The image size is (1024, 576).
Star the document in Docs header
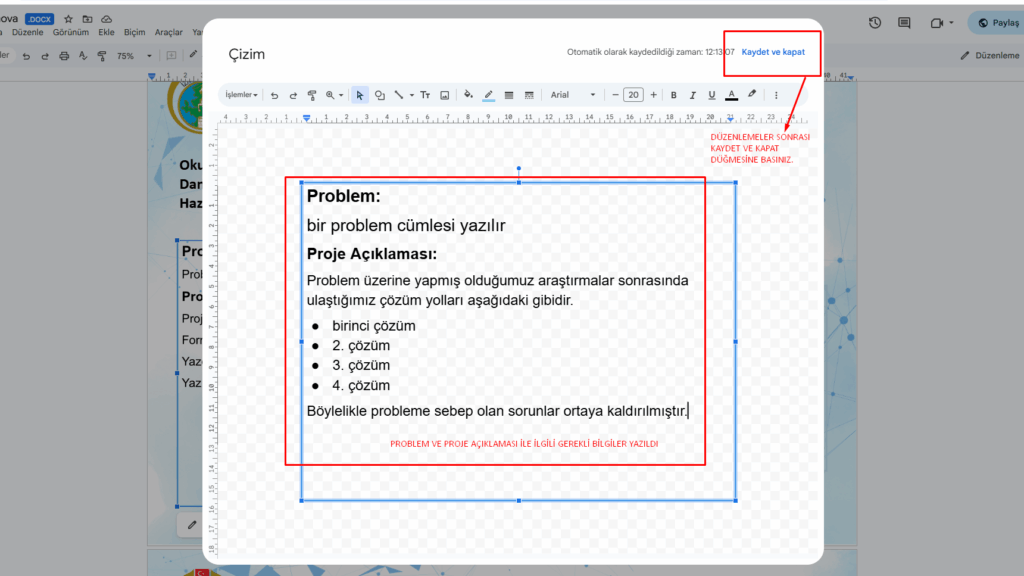[x=68, y=19]
